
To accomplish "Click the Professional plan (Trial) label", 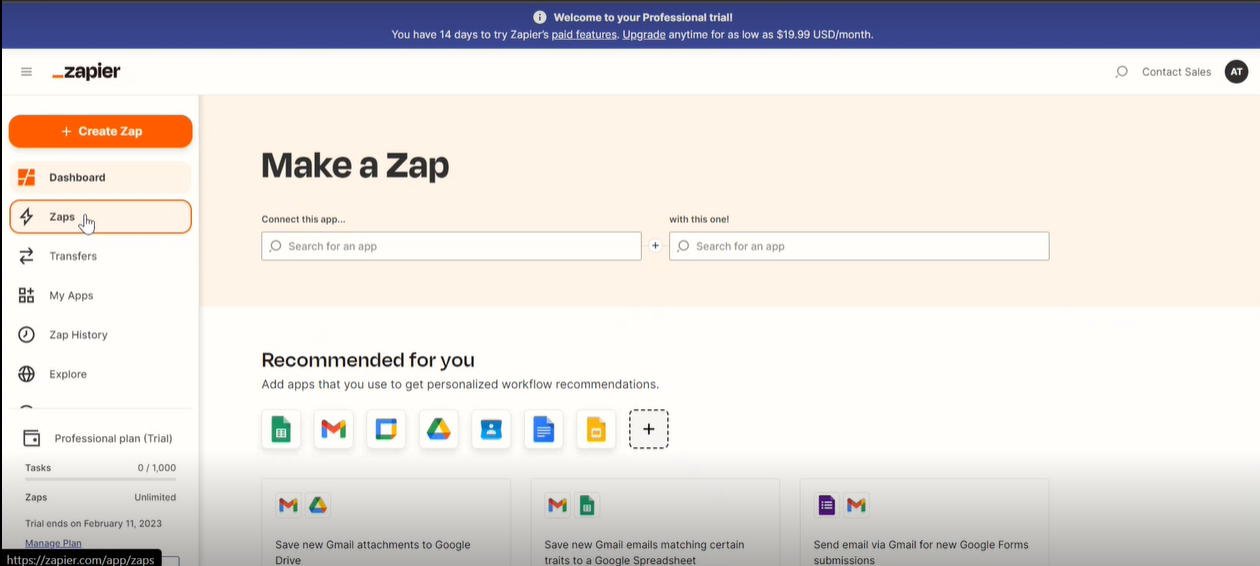I will pos(113,438).
